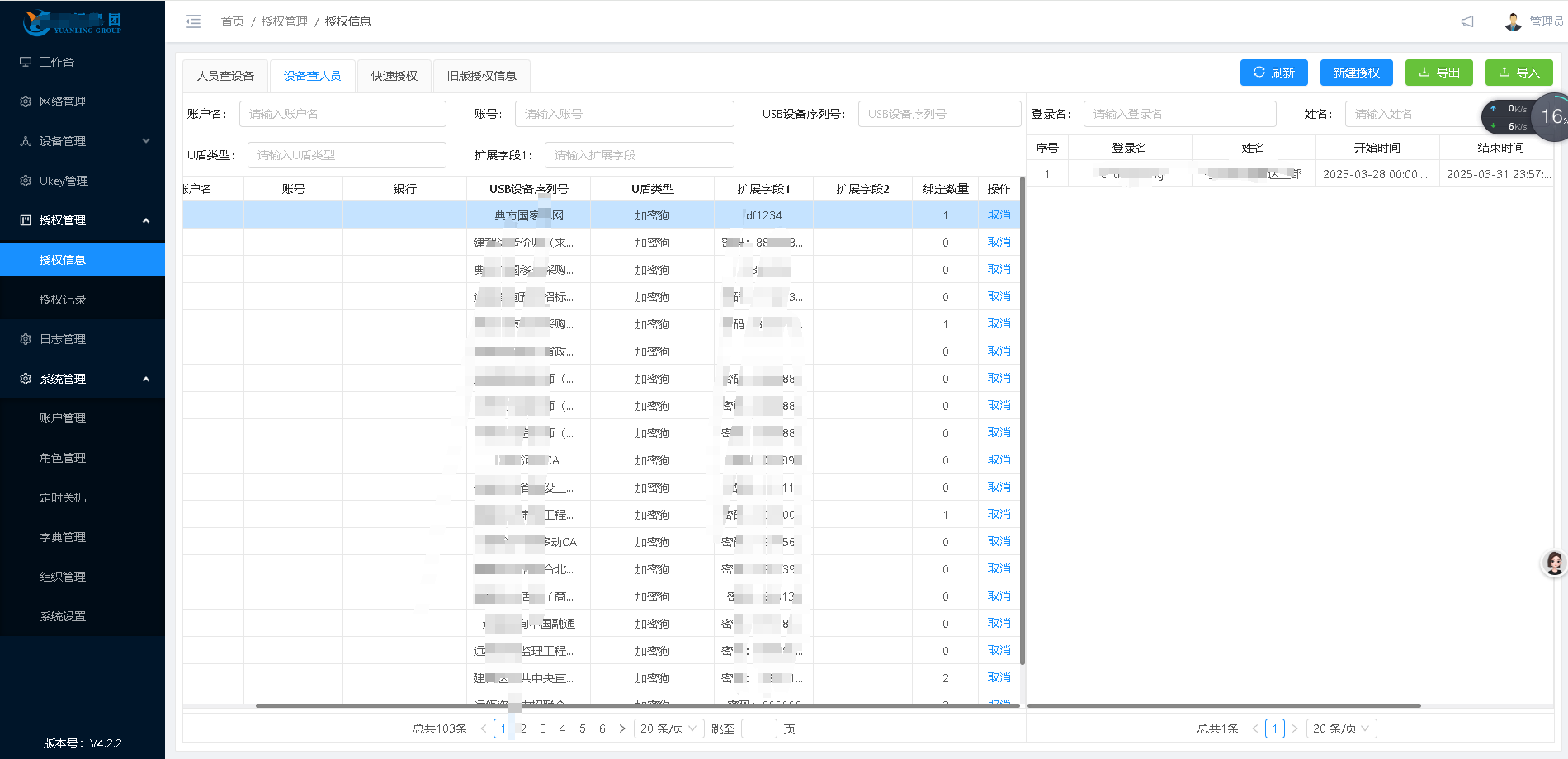Click the announcement megaphone icon

pos(1467,21)
